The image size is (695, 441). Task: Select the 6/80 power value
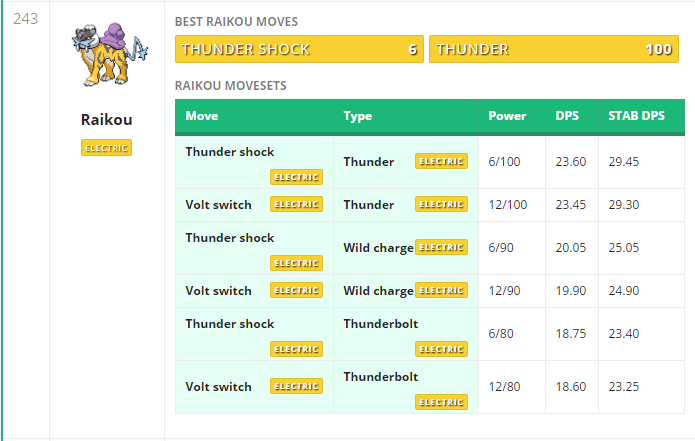pos(500,334)
